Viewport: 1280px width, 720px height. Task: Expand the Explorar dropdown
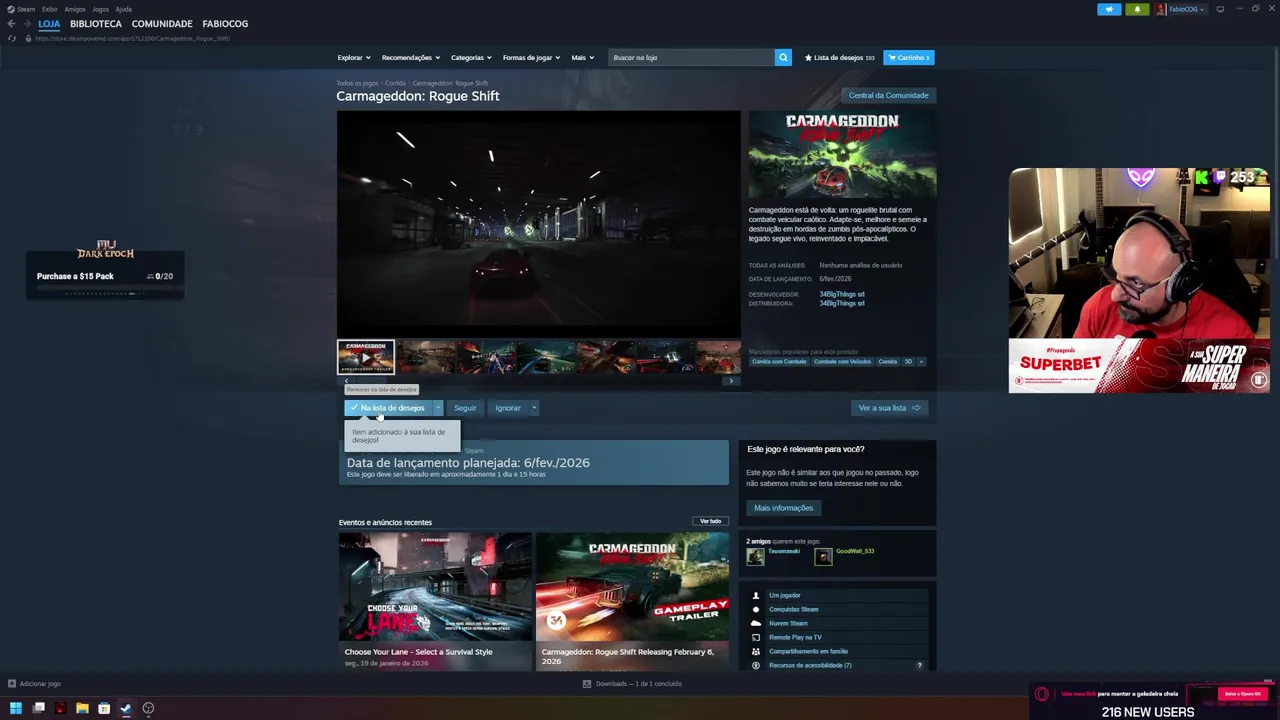click(x=354, y=58)
